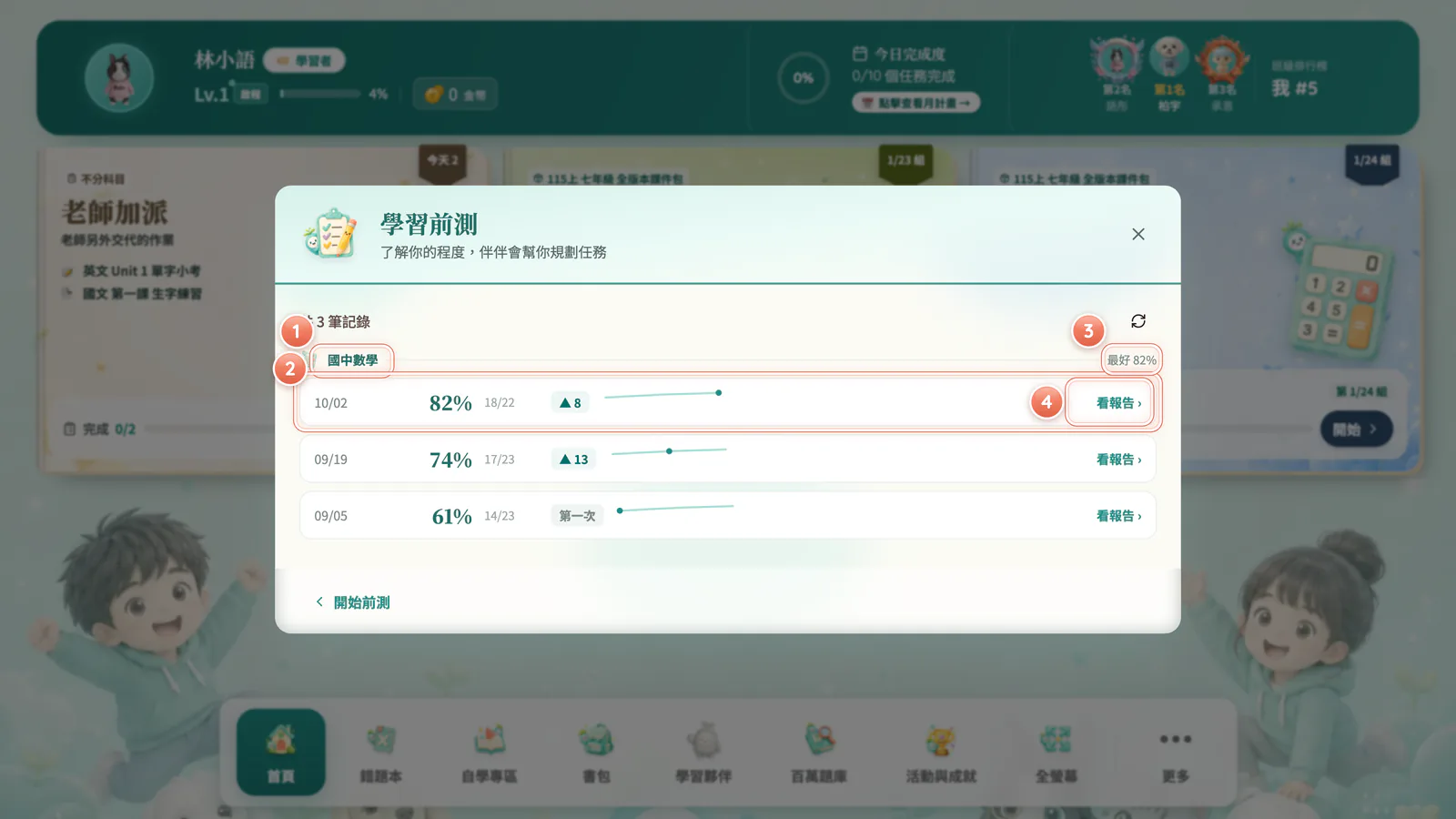Viewport: 1456px width, 819px height.
Task: Open 自學專區 in the bottom navigation
Action: click(x=489, y=753)
